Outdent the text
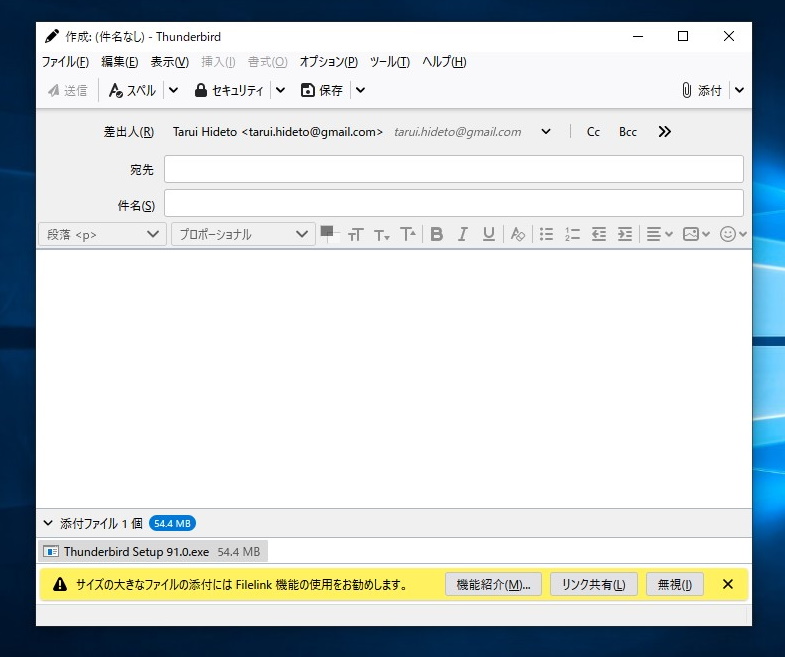Screen dimensions: 785x657 click(x=598, y=234)
